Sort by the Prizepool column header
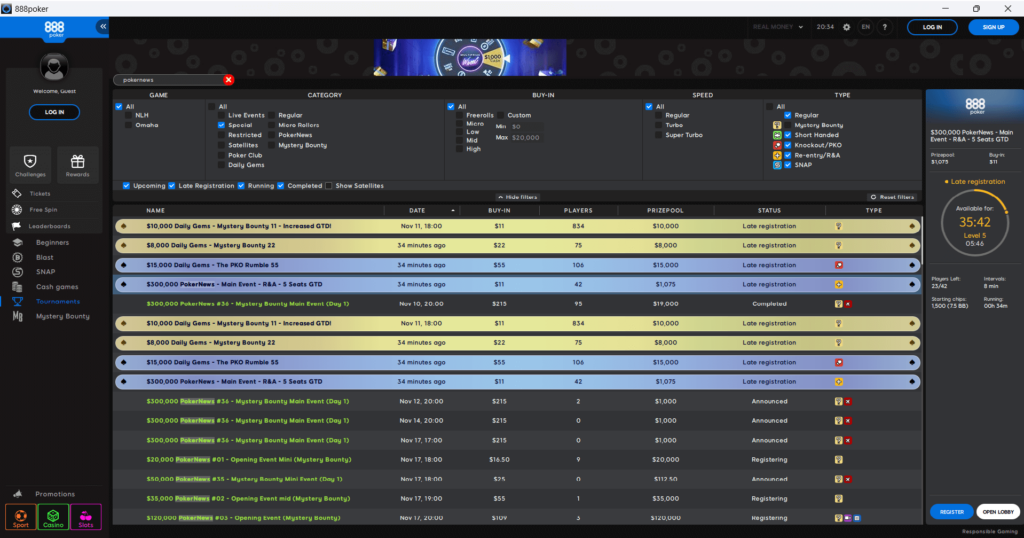Screen dimensions: 1024x538 665,211
